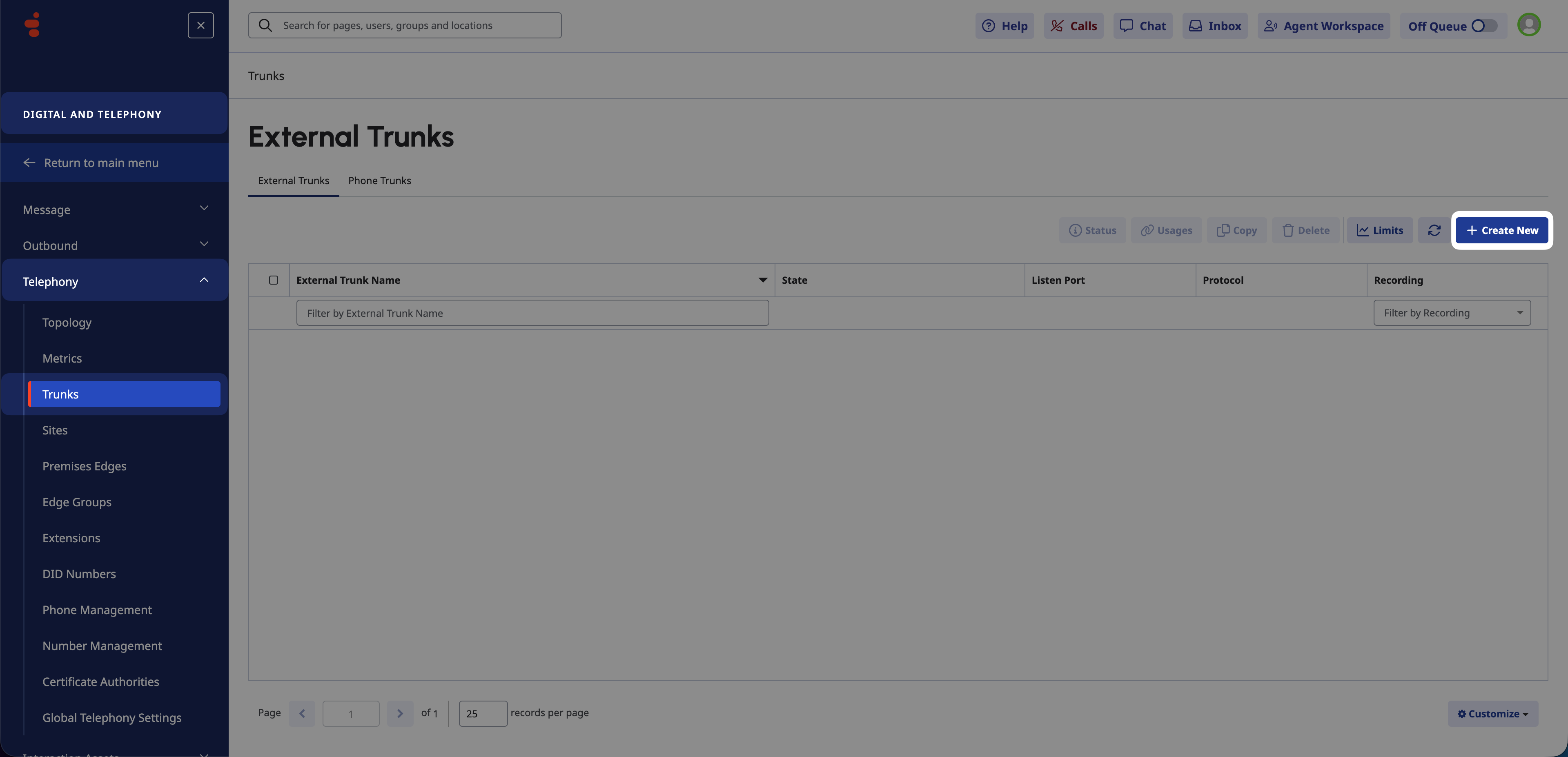Viewport: 1568px width, 757px height.
Task: Switch to the Phone Trunks tab
Action: pos(379,181)
